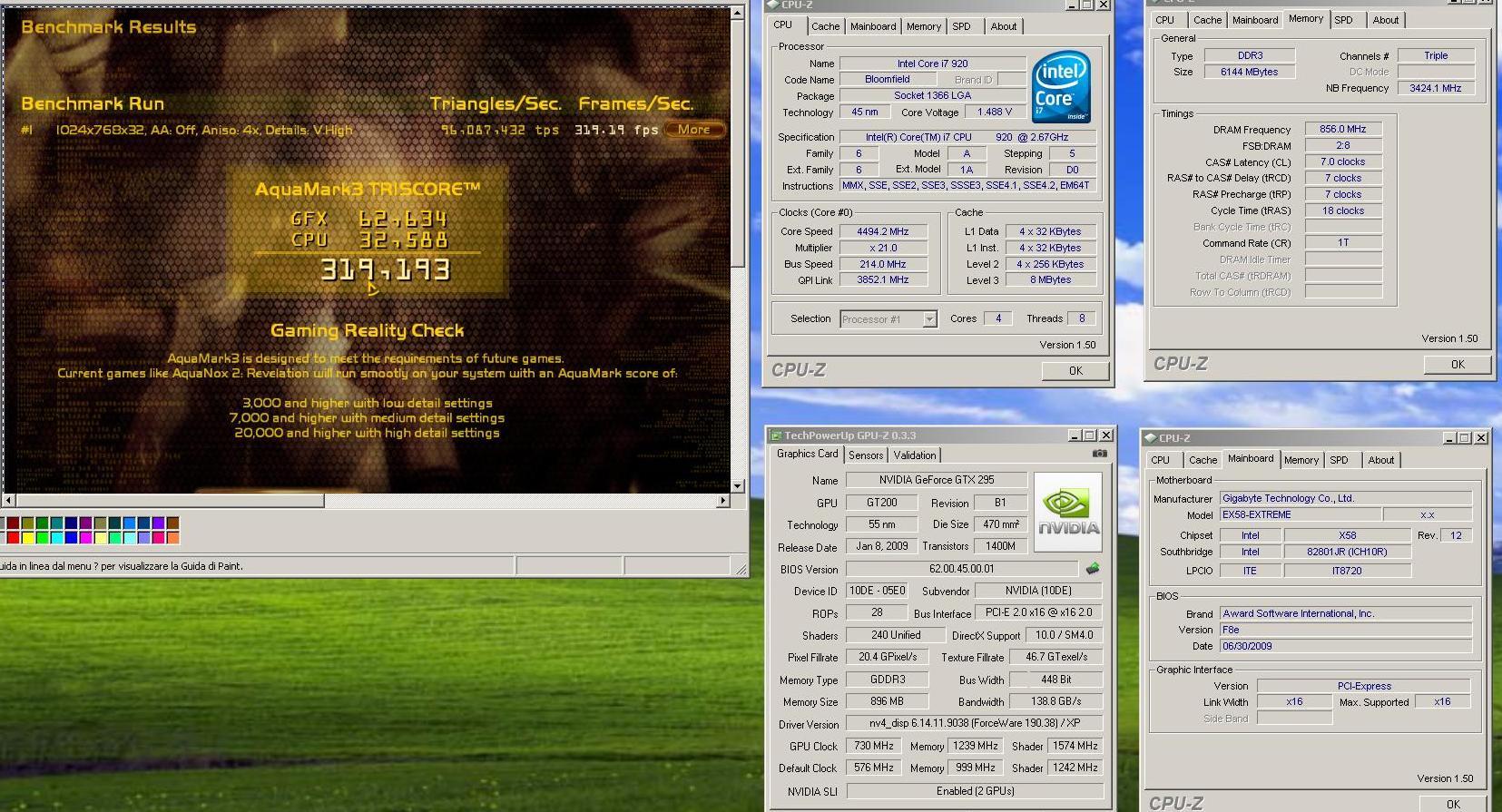Screen dimensions: 1502x812
Task: Open About tab in CPU-Z memory timings window
Action: click(1386, 20)
